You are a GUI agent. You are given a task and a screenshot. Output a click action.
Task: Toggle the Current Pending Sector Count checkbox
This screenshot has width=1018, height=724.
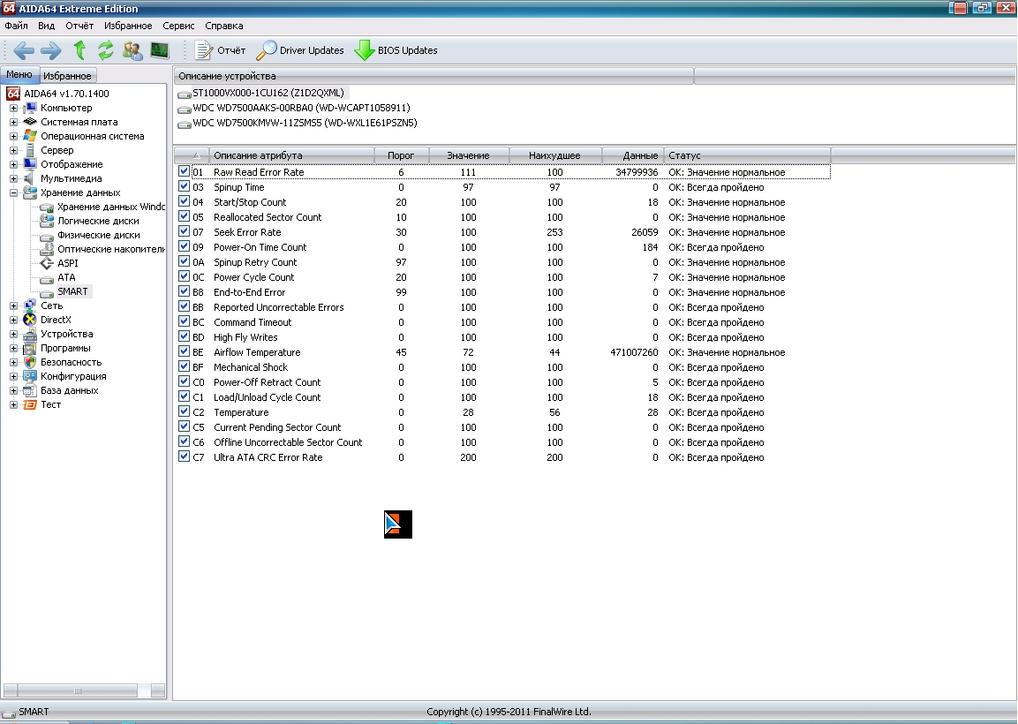click(x=184, y=427)
